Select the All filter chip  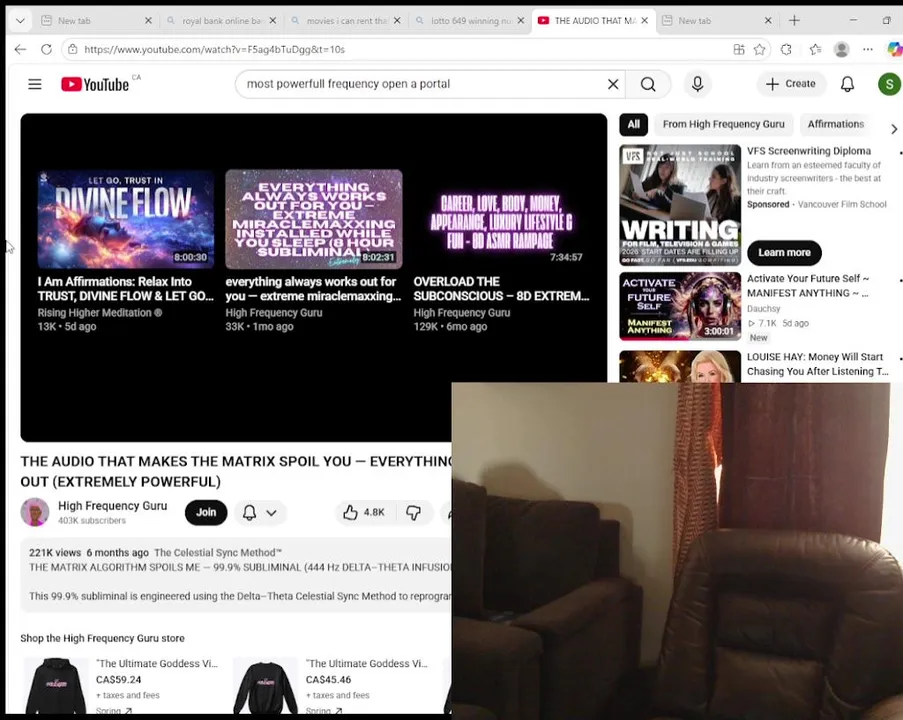tap(633, 124)
